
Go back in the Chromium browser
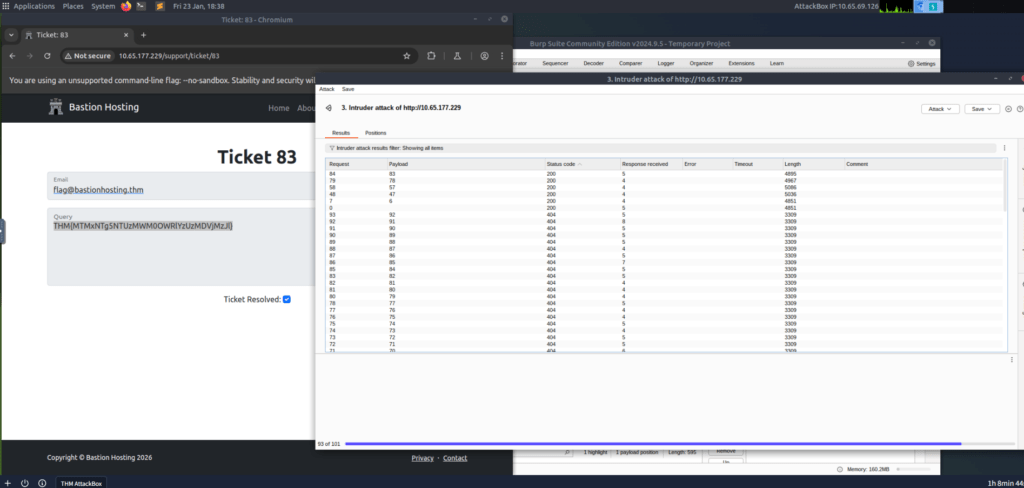click(12, 56)
